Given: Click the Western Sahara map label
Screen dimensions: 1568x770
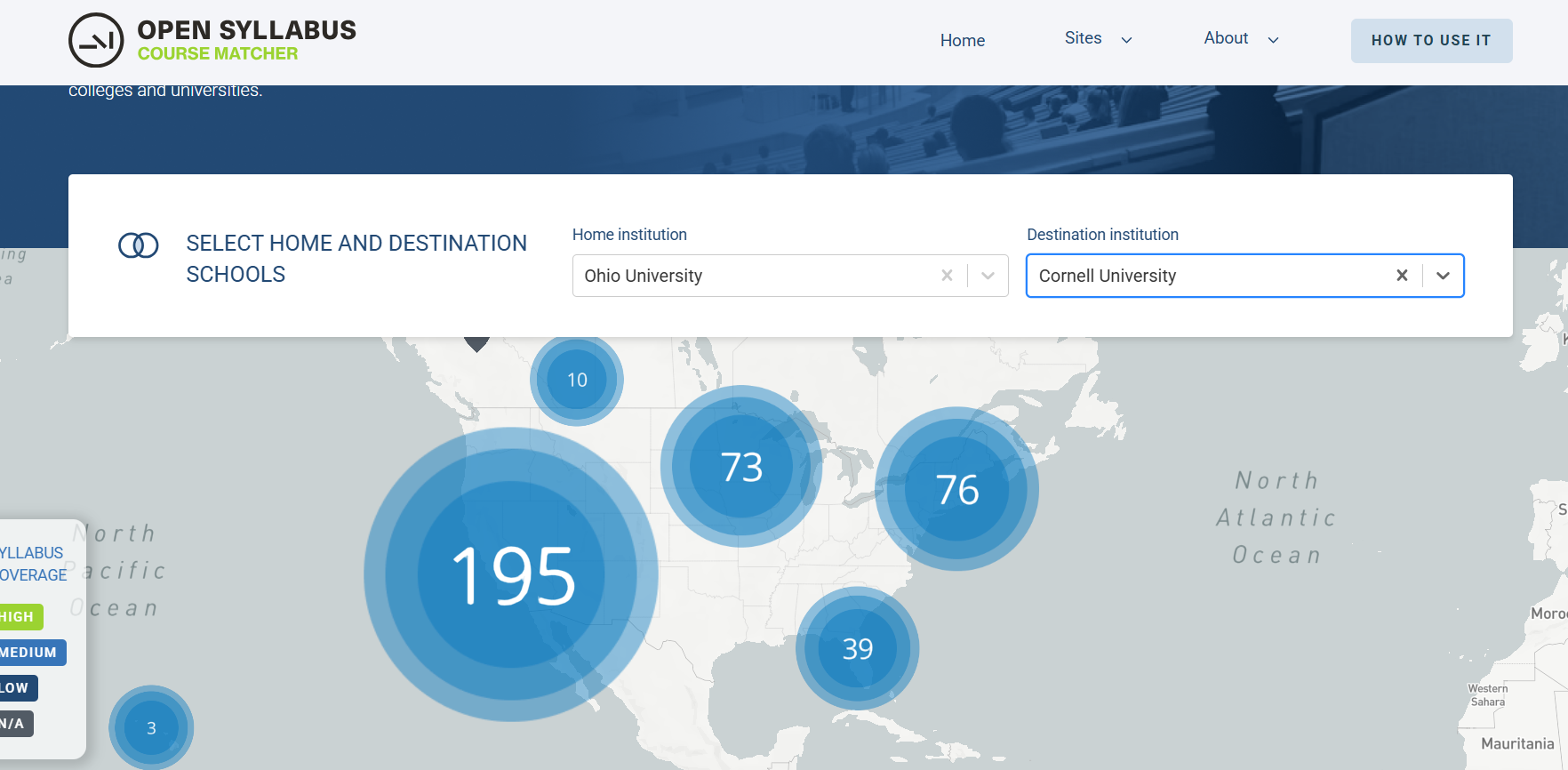Looking at the screenshot, I should (1488, 695).
